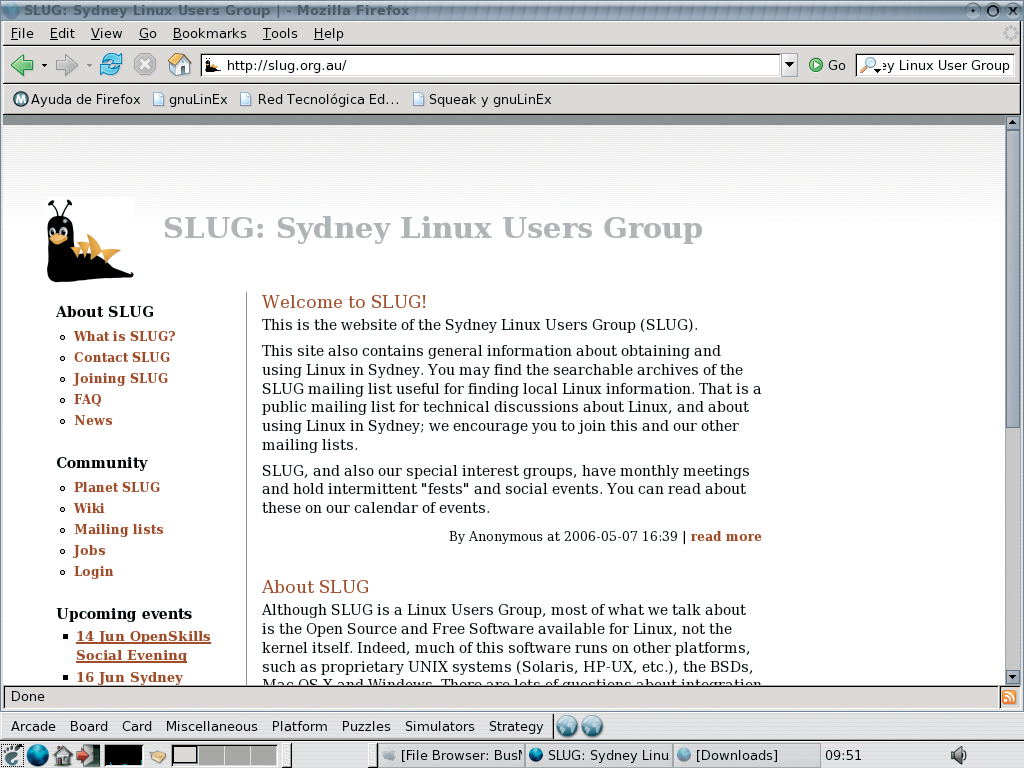Open the Simulators games menu
The width and height of the screenshot is (1024, 768).
click(440, 726)
